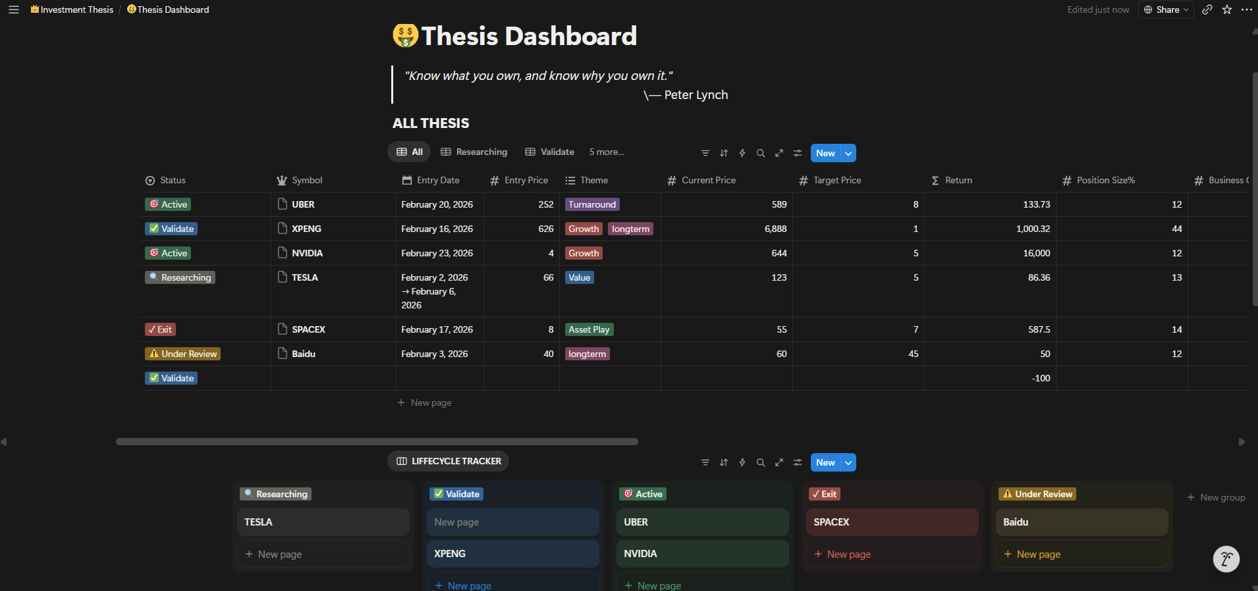The image size is (1258, 591).
Task: Expand the New button arrow in All Thesis
Action: tap(848, 153)
